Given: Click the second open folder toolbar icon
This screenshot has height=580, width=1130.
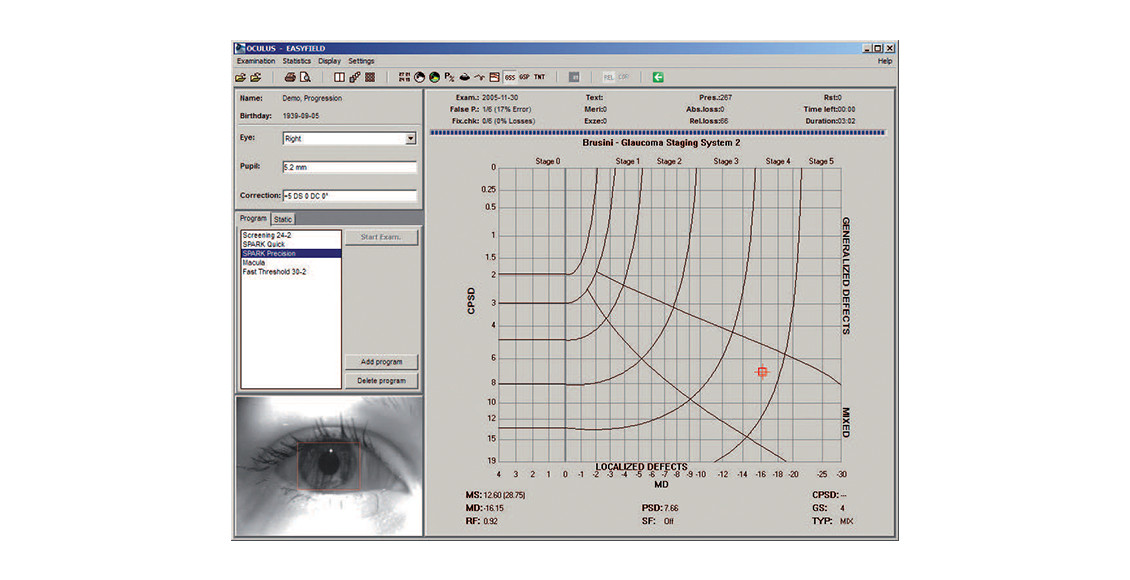Looking at the screenshot, I should (x=255, y=77).
